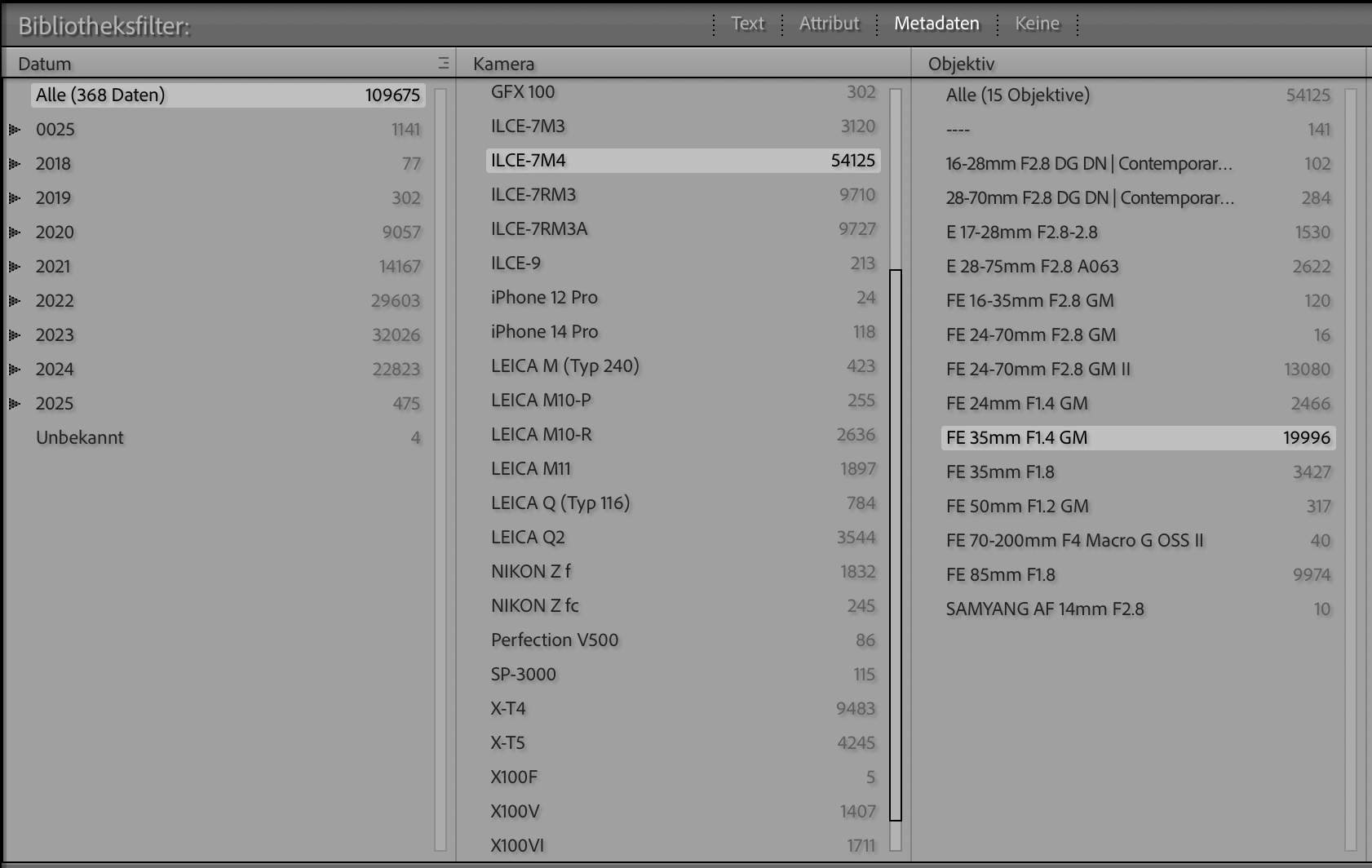Viewport: 1372px width, 868px height.
Task: Switch to the Text filter tab
Action: tap(747, 24)
